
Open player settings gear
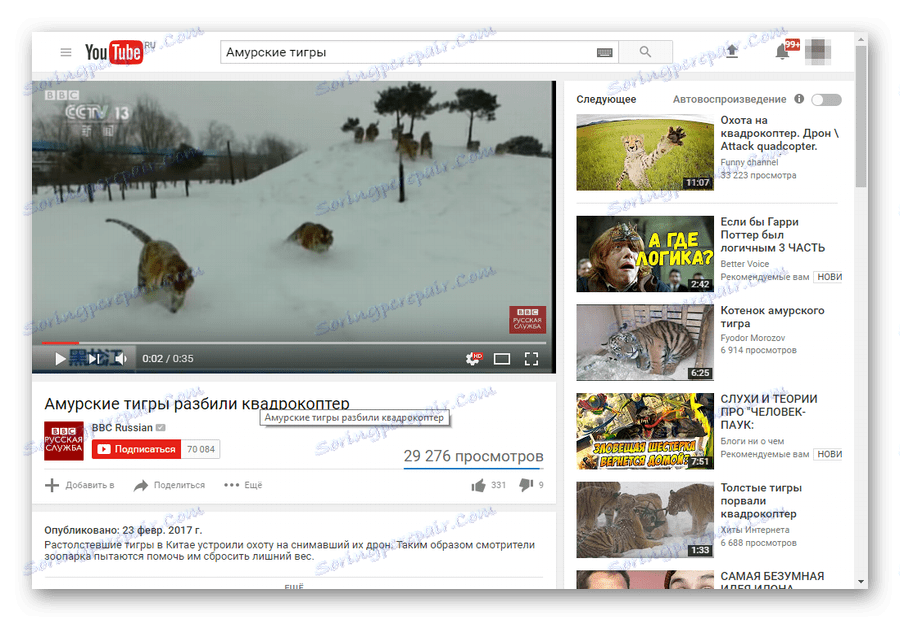point(473,359)
